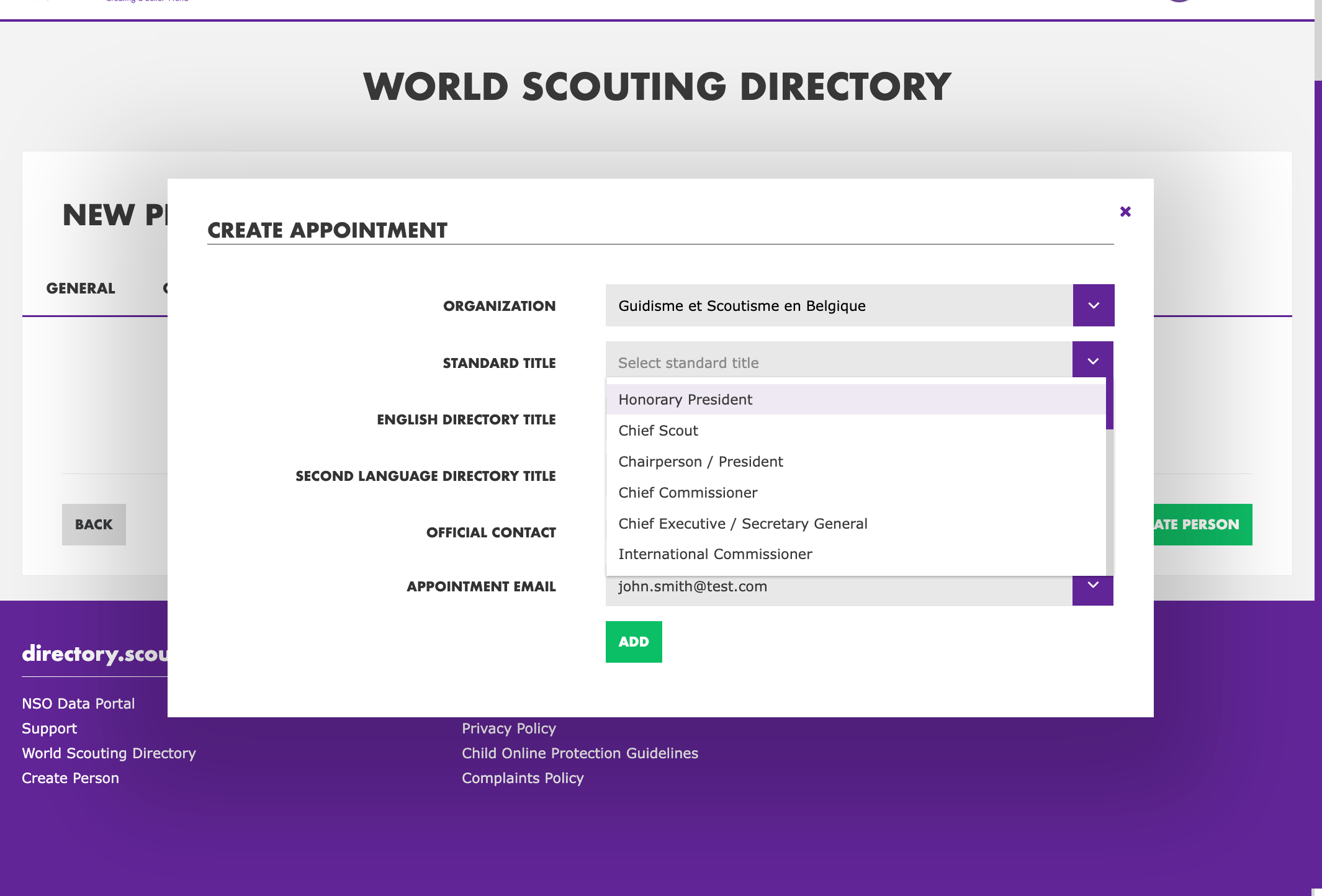Screen dimensions: 1322x896
Task: Open the Complaints Policy link
Action: pos(523,778)
